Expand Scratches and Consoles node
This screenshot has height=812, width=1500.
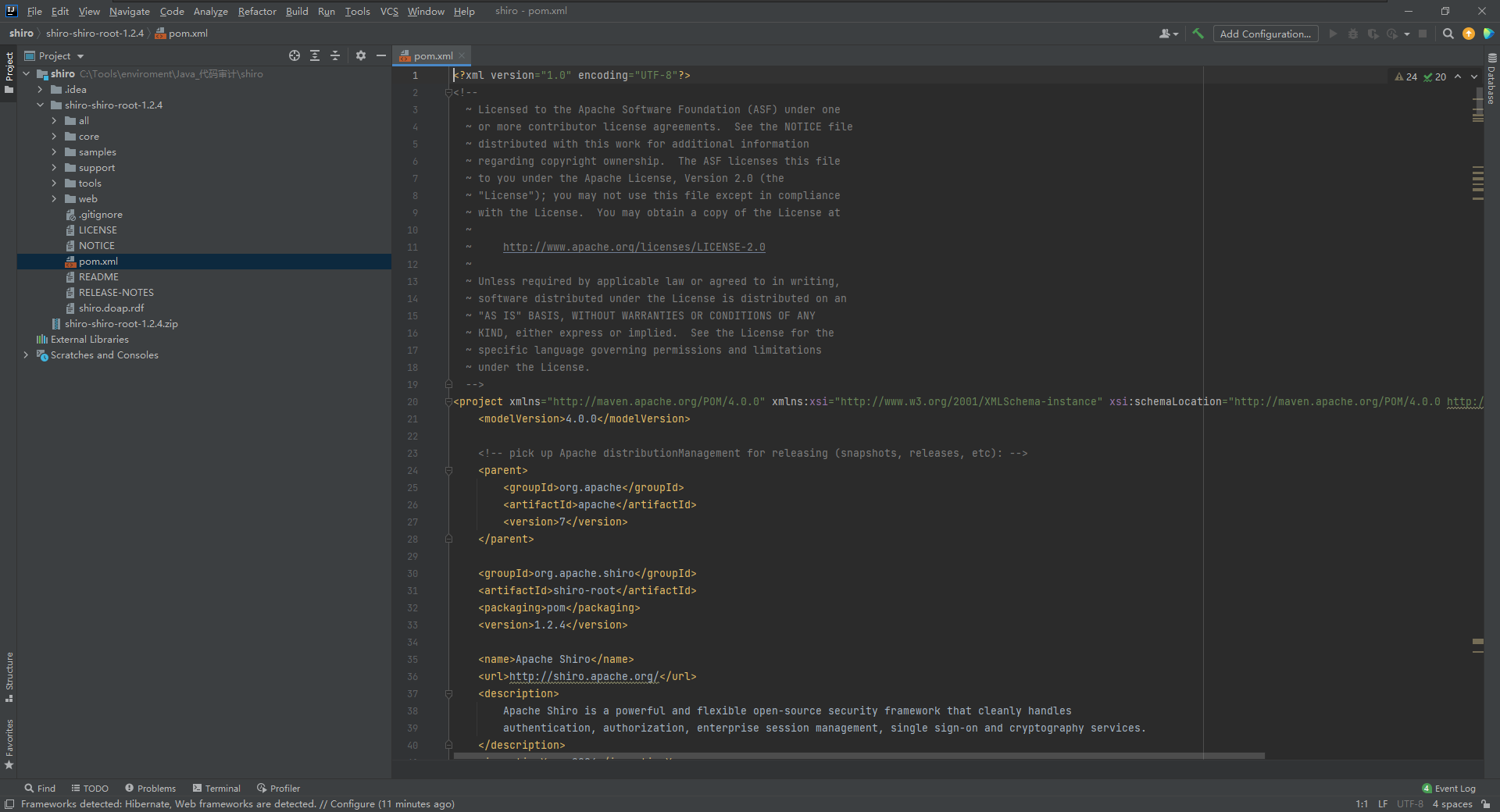coord(26,354)
